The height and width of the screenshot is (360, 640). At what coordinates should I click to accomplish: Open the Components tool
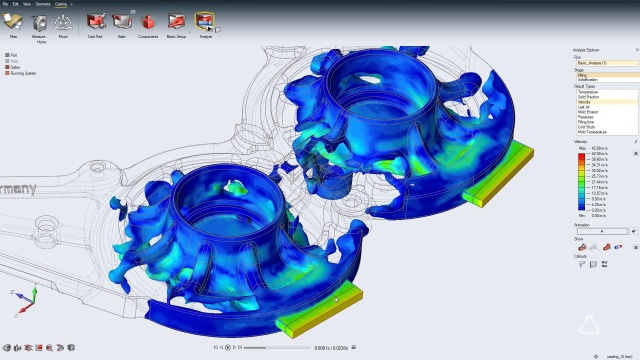click(148, 22)
